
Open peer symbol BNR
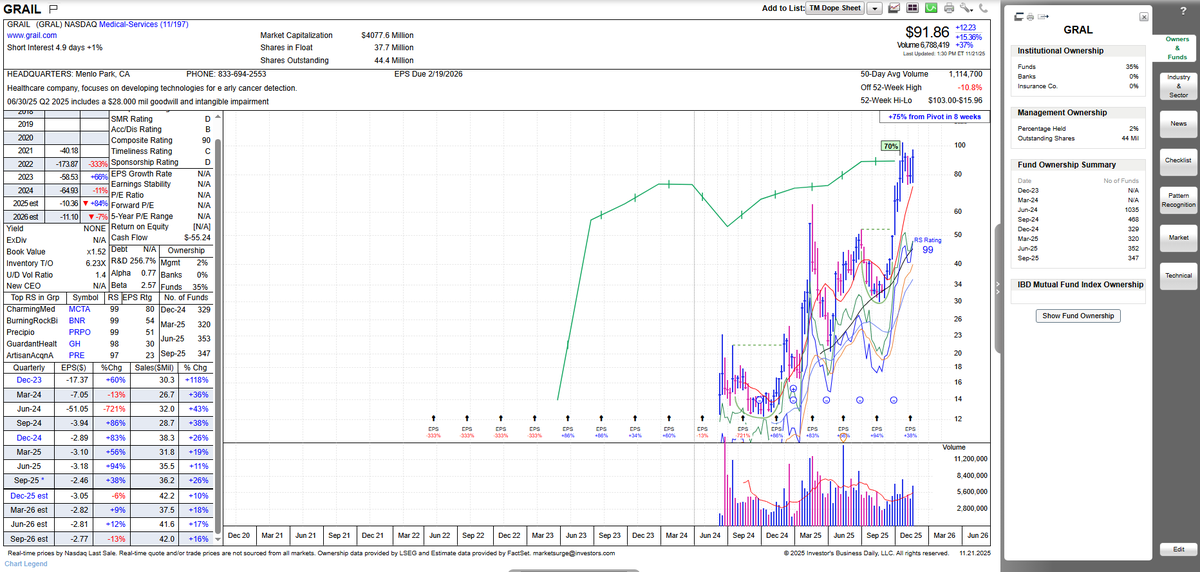[x=77, y=321]
